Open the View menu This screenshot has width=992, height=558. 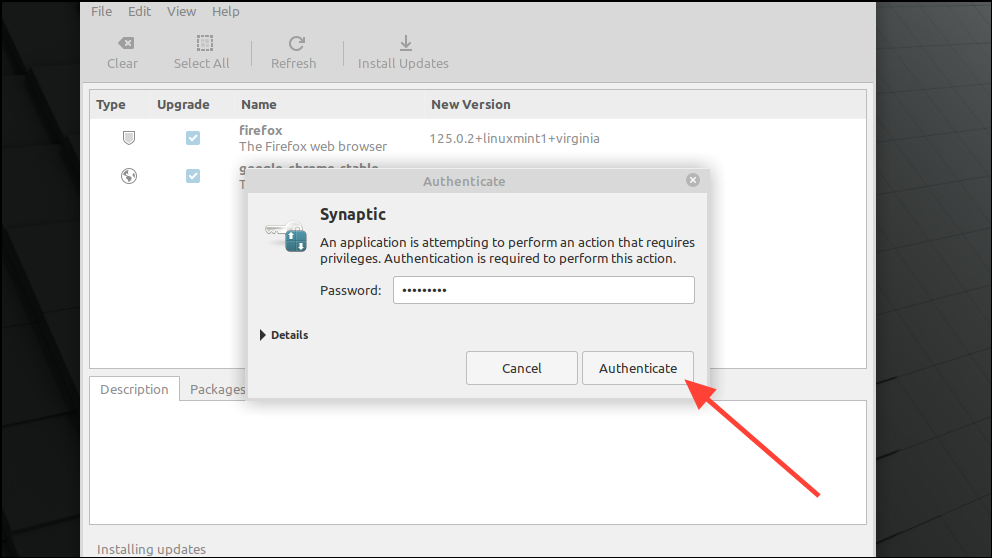182,11
